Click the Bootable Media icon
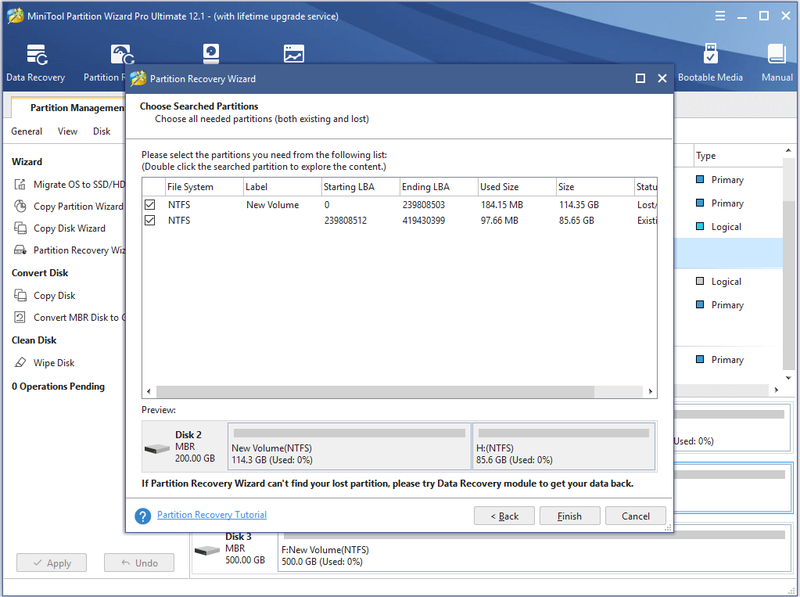The image size is (800, 597). [710, 54]
